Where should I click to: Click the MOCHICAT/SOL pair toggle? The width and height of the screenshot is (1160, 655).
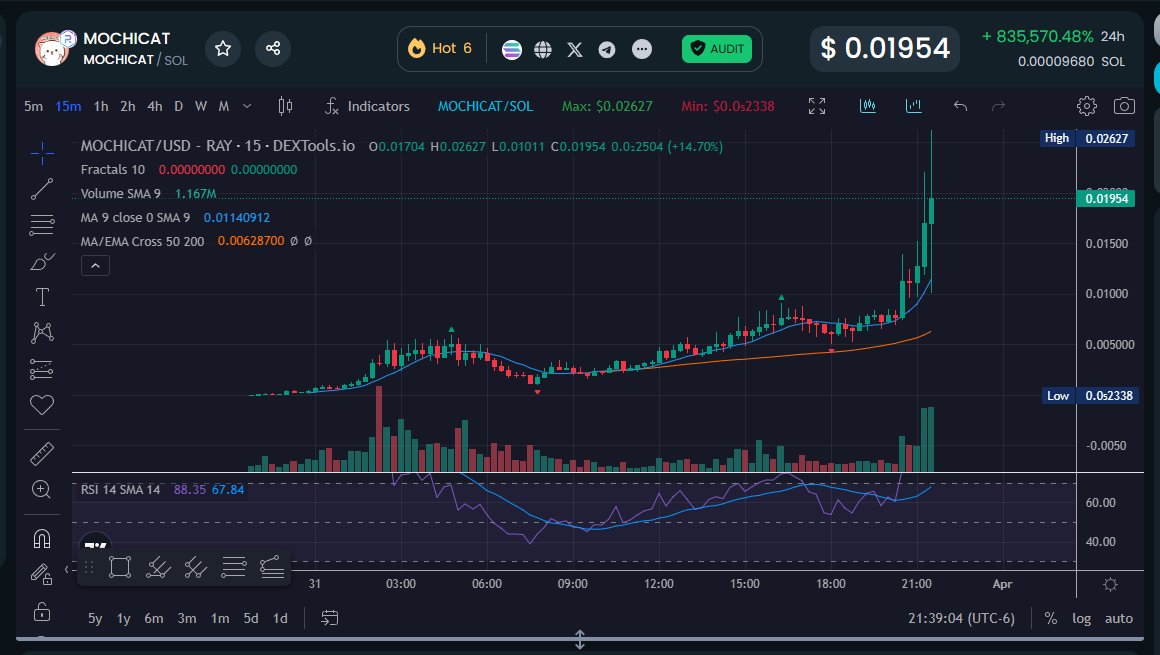coord(485,107)
